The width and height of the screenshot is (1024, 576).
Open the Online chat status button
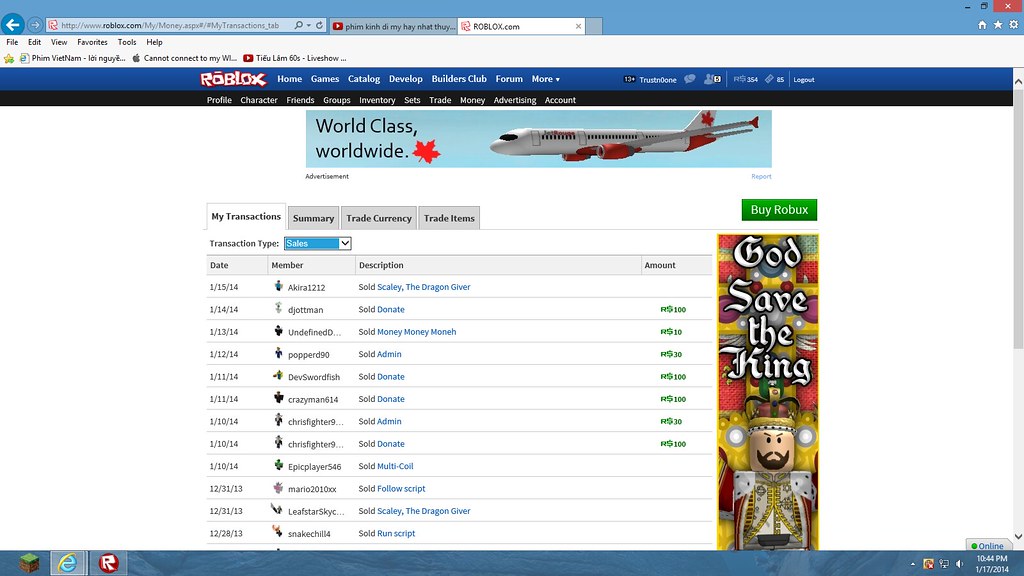987,545
